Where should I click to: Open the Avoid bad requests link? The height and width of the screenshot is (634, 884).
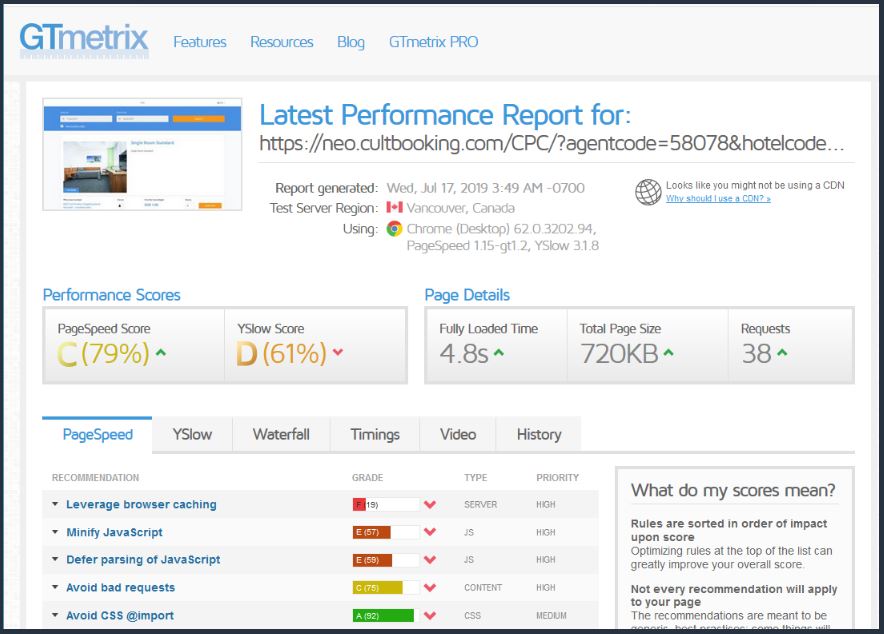click(x=121, y=587)
